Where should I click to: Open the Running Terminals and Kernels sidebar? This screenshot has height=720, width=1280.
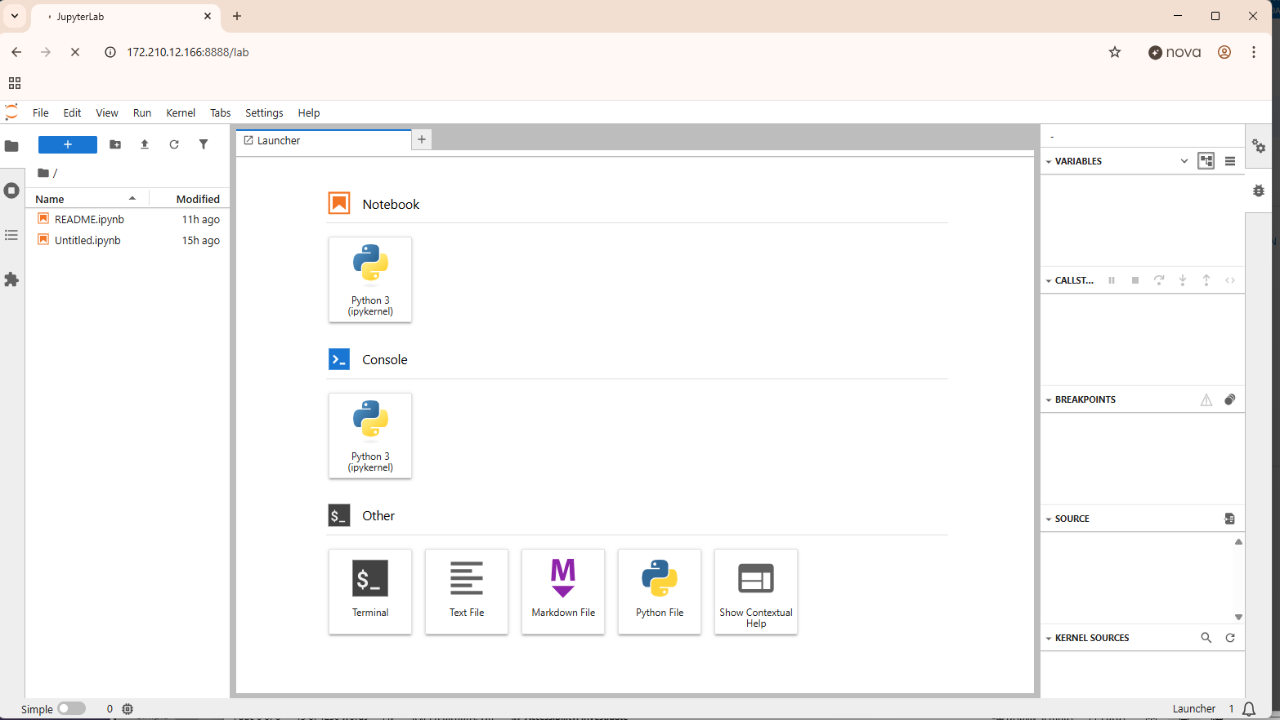click(x=12, y=190)
